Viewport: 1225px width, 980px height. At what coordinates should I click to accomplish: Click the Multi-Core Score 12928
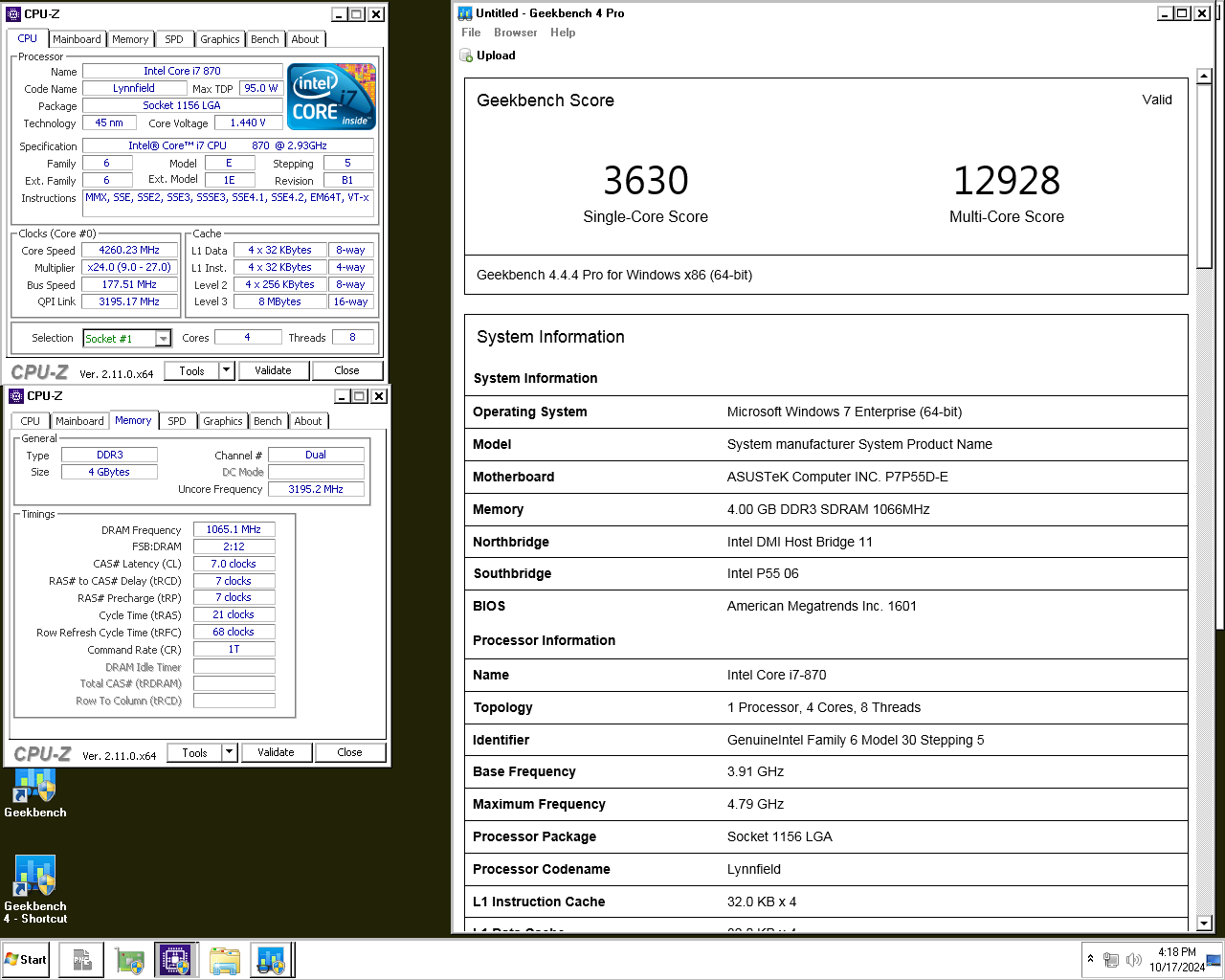coord(1007,180)
